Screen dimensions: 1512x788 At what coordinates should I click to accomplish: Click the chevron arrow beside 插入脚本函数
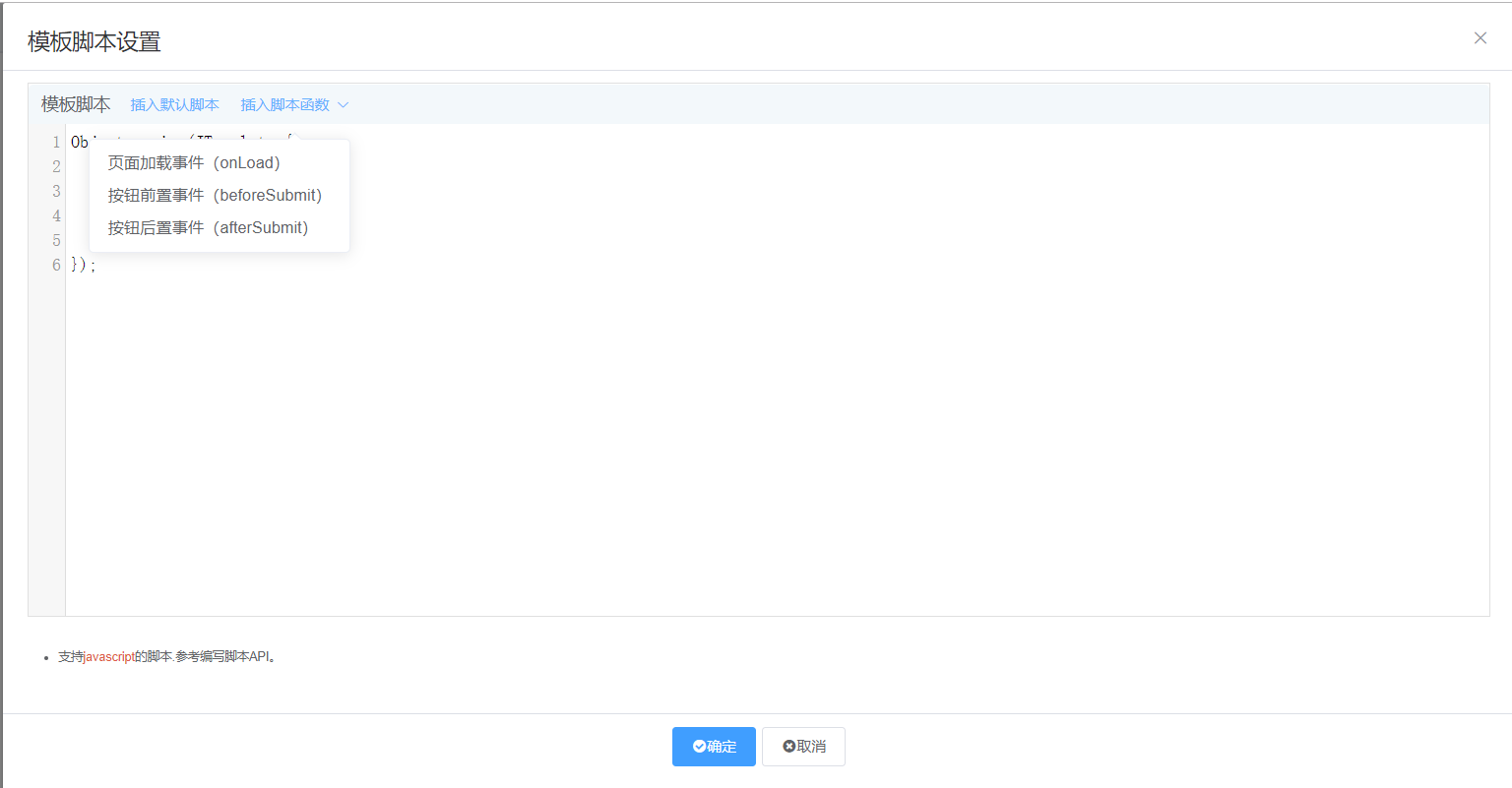tap(344, 105)
